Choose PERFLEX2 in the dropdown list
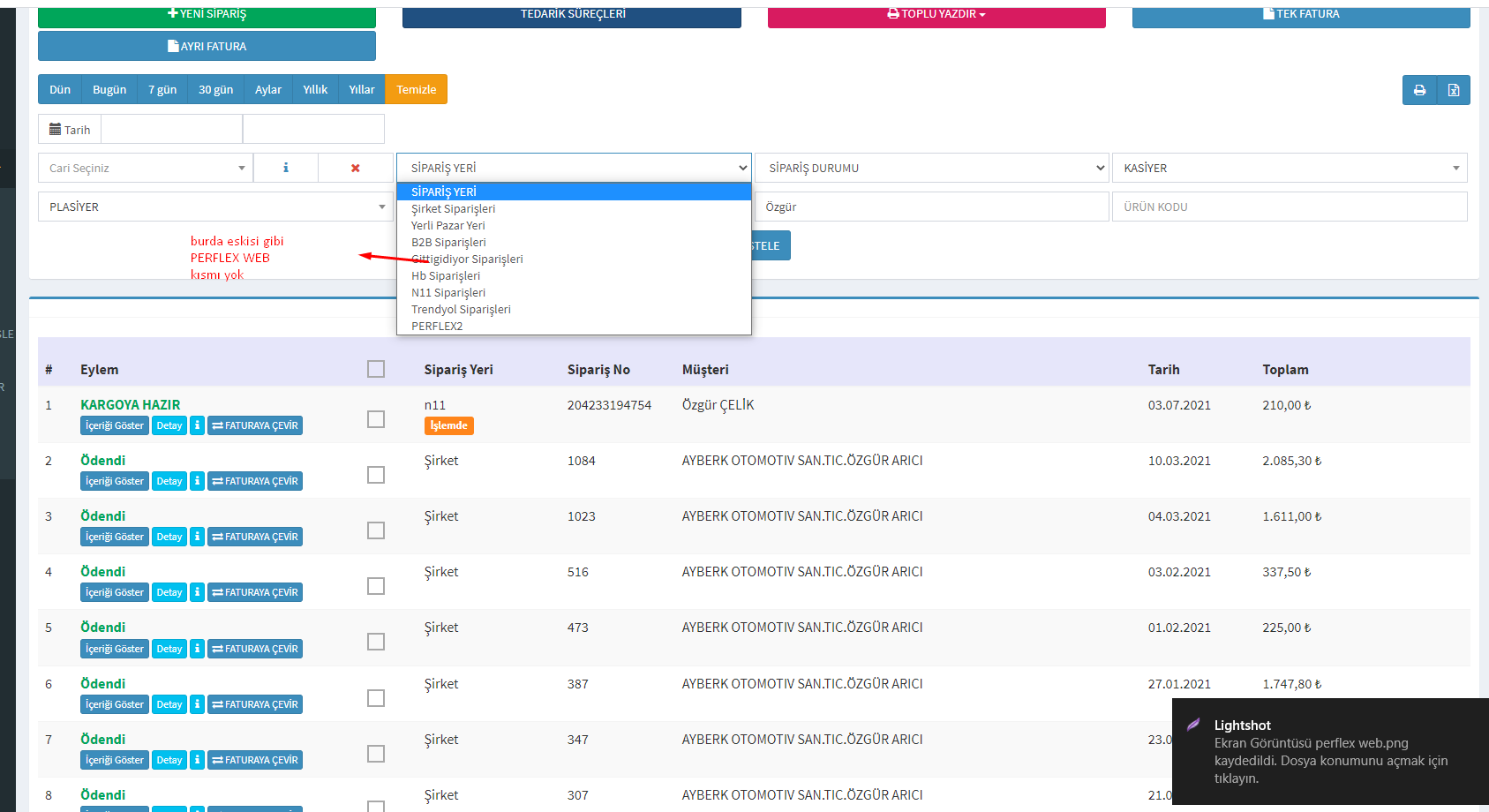 (437, 327)
